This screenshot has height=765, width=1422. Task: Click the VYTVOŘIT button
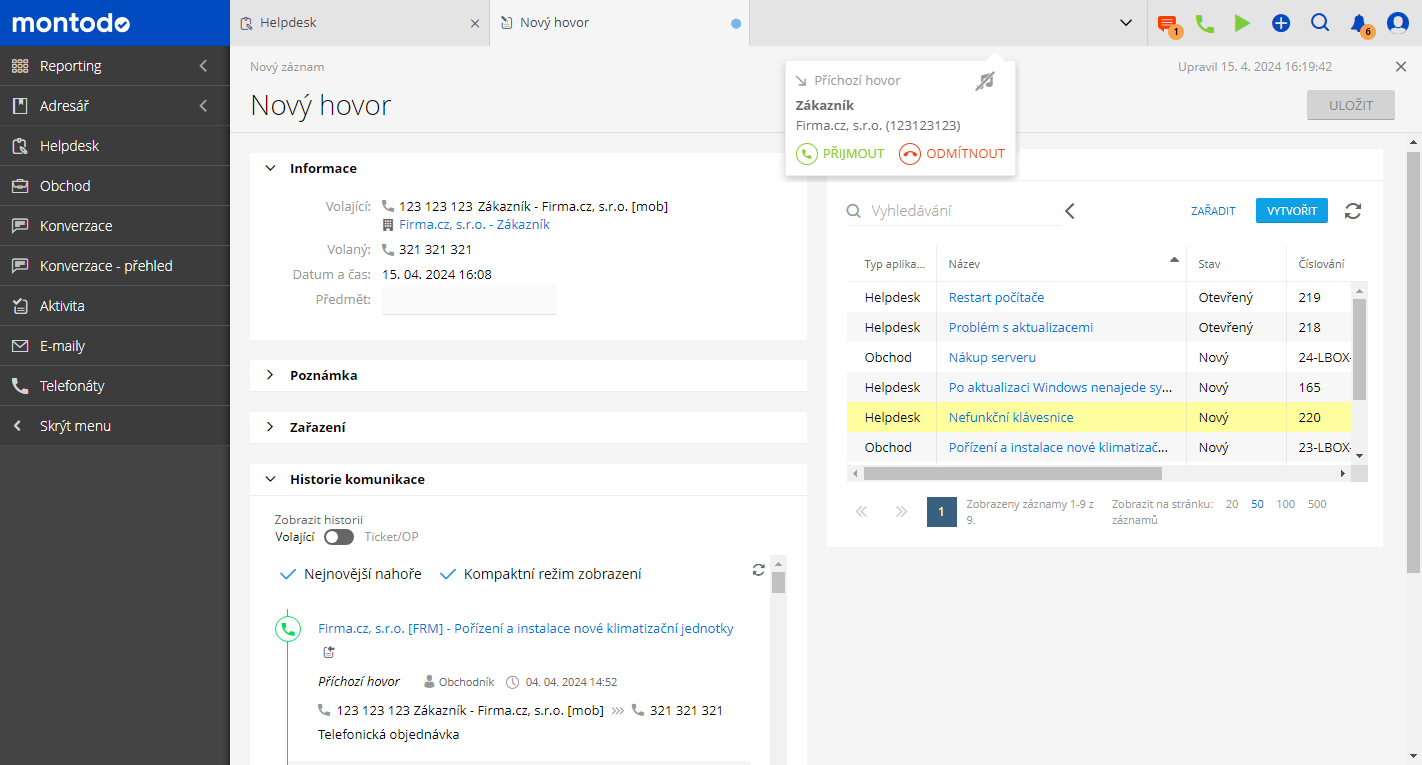(1291, 211)
